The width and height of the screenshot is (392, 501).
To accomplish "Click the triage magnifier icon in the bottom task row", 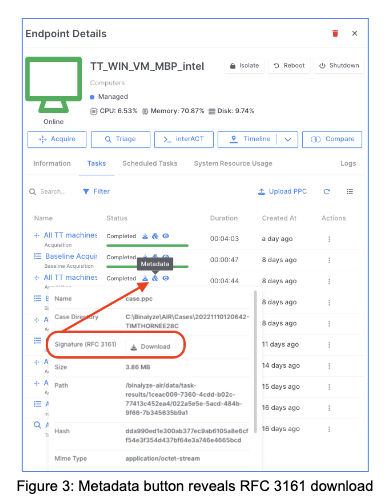I will pyautogui.click(x=37, y=425).
